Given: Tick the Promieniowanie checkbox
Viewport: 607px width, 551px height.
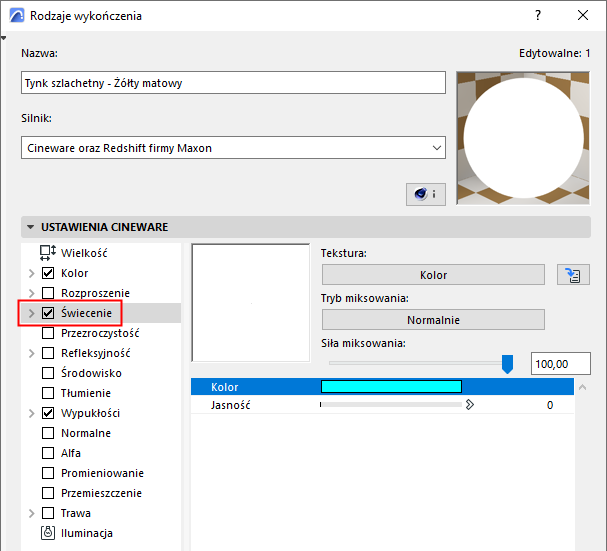Looking at the screenshot, I should pyautogui.click(x=48, y=473).
